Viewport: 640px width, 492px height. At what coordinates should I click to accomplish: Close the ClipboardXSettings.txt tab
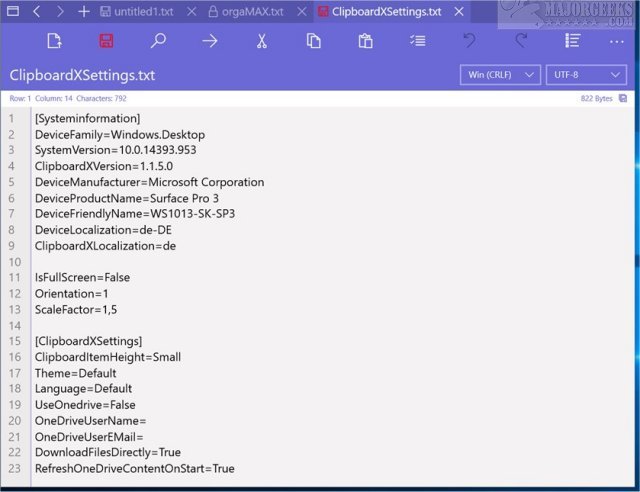459,11
